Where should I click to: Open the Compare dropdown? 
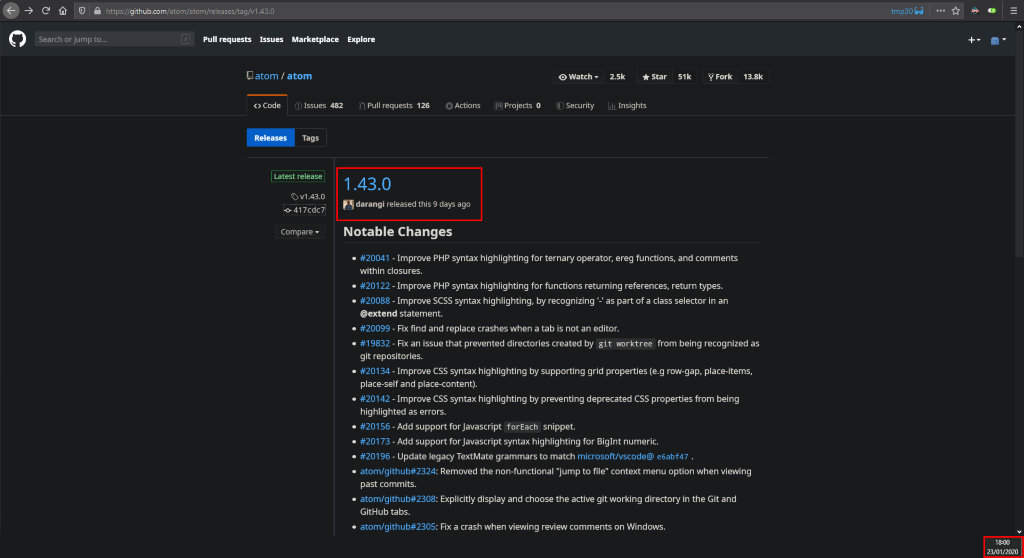point(300,232)
